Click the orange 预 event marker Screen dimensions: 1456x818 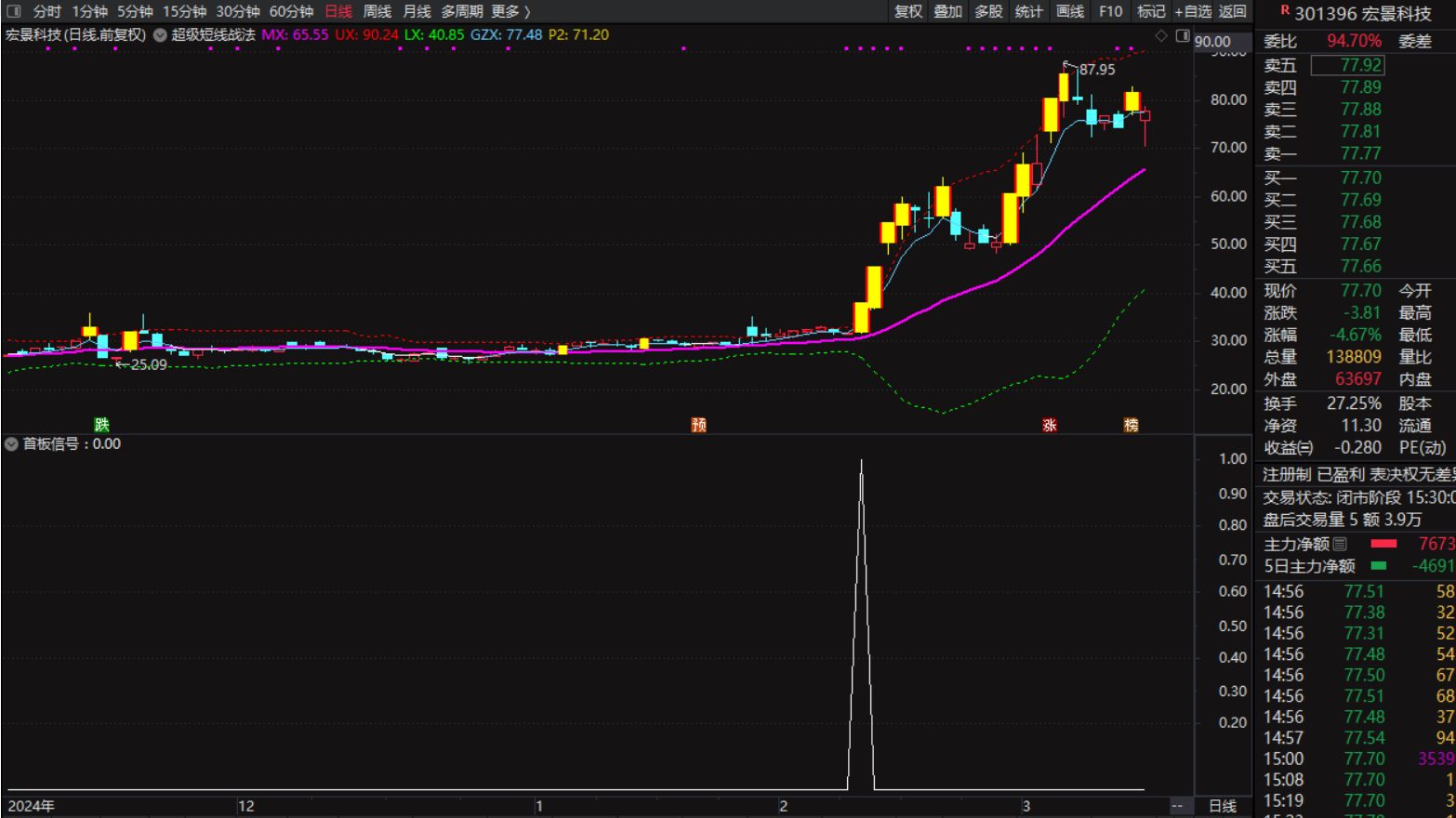[699, 425]
